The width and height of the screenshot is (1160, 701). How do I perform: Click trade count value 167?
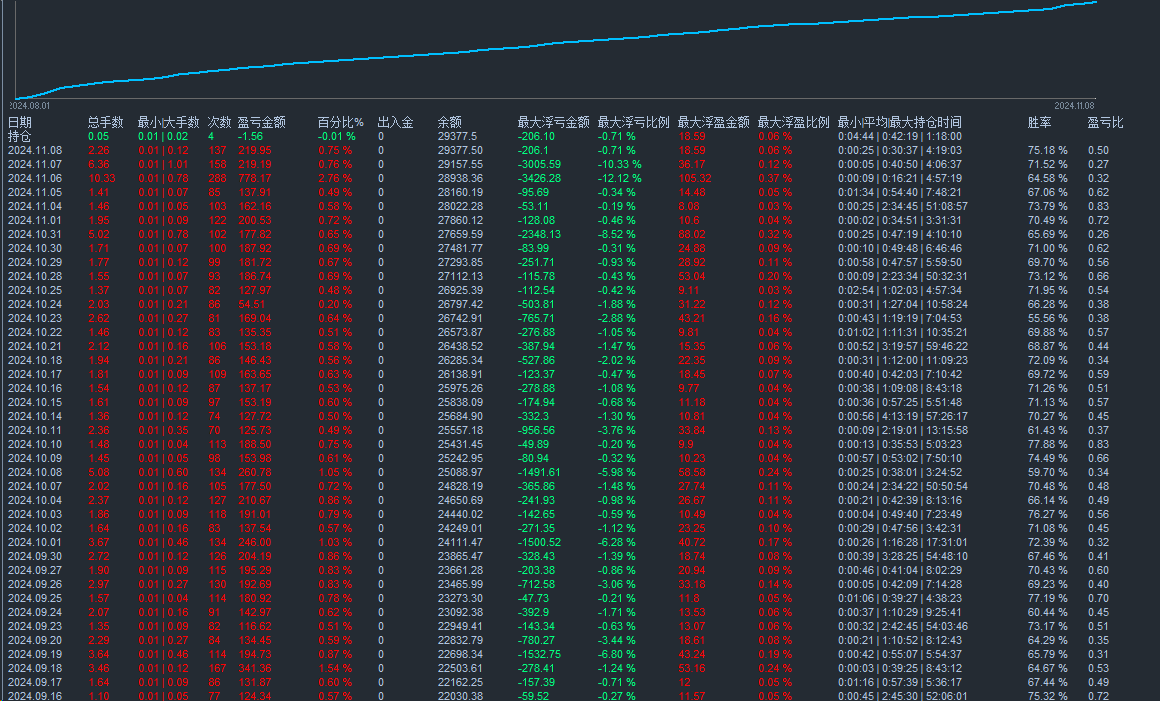[x=218, y=668]
